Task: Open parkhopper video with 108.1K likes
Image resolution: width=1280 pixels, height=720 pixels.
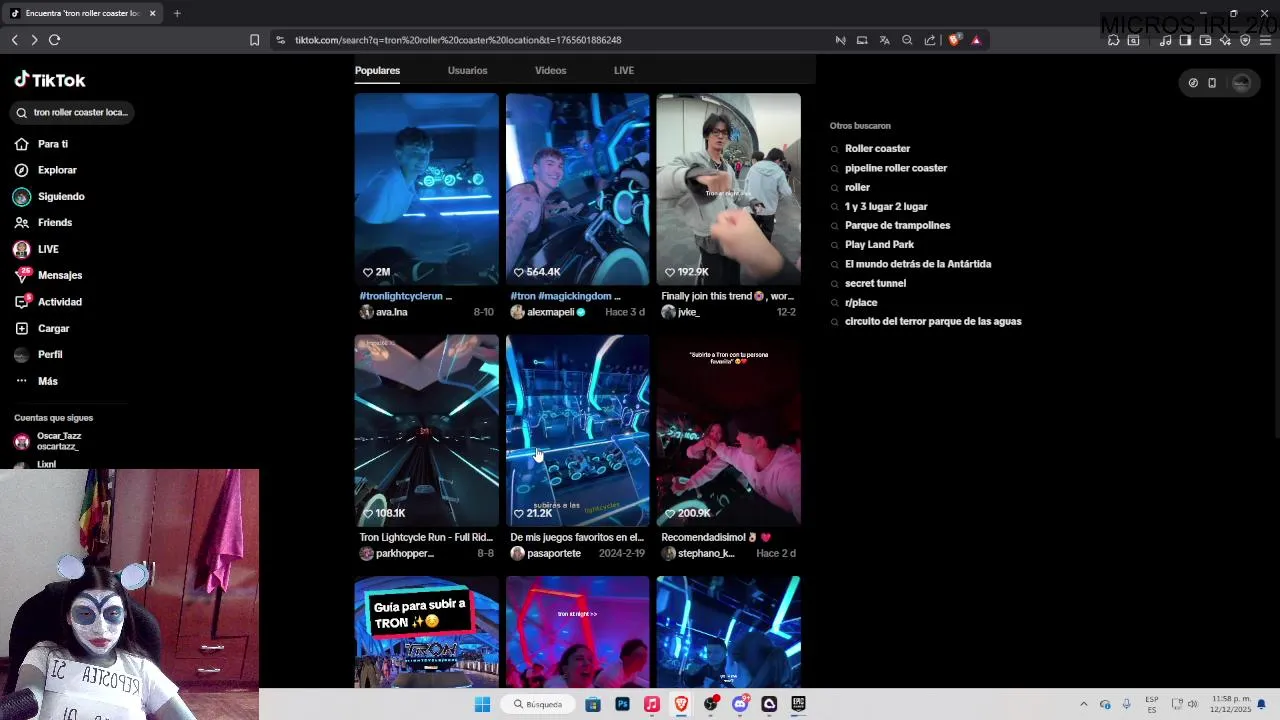Action: pos(426,430)
